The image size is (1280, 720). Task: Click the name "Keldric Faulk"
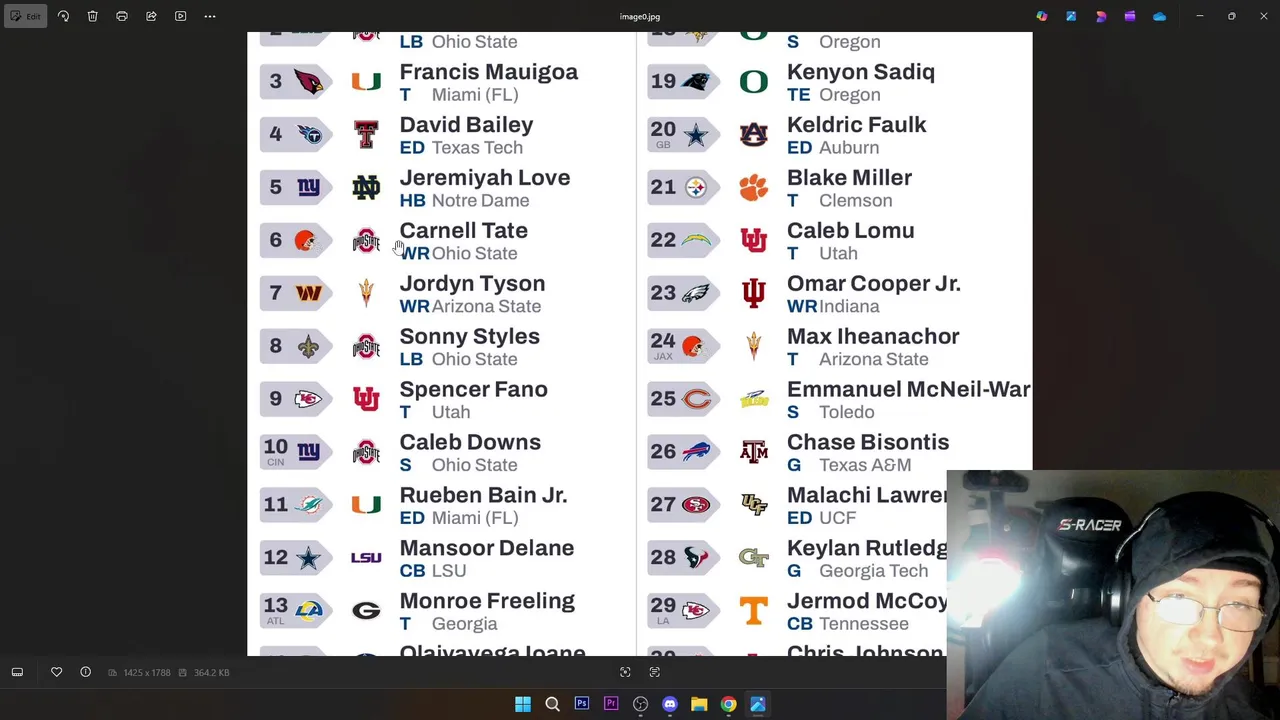click(857, 125)
